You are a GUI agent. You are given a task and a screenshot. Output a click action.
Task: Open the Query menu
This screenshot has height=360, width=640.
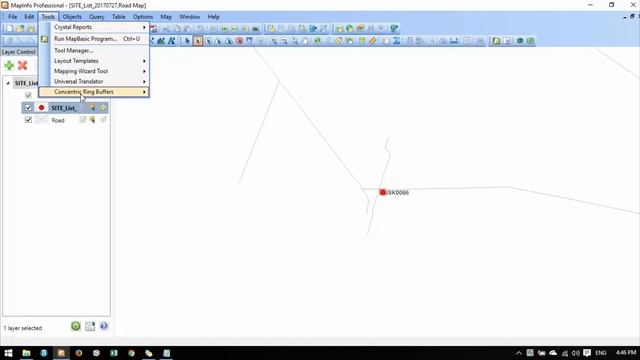pyautogui.click(x=97, y=17)
